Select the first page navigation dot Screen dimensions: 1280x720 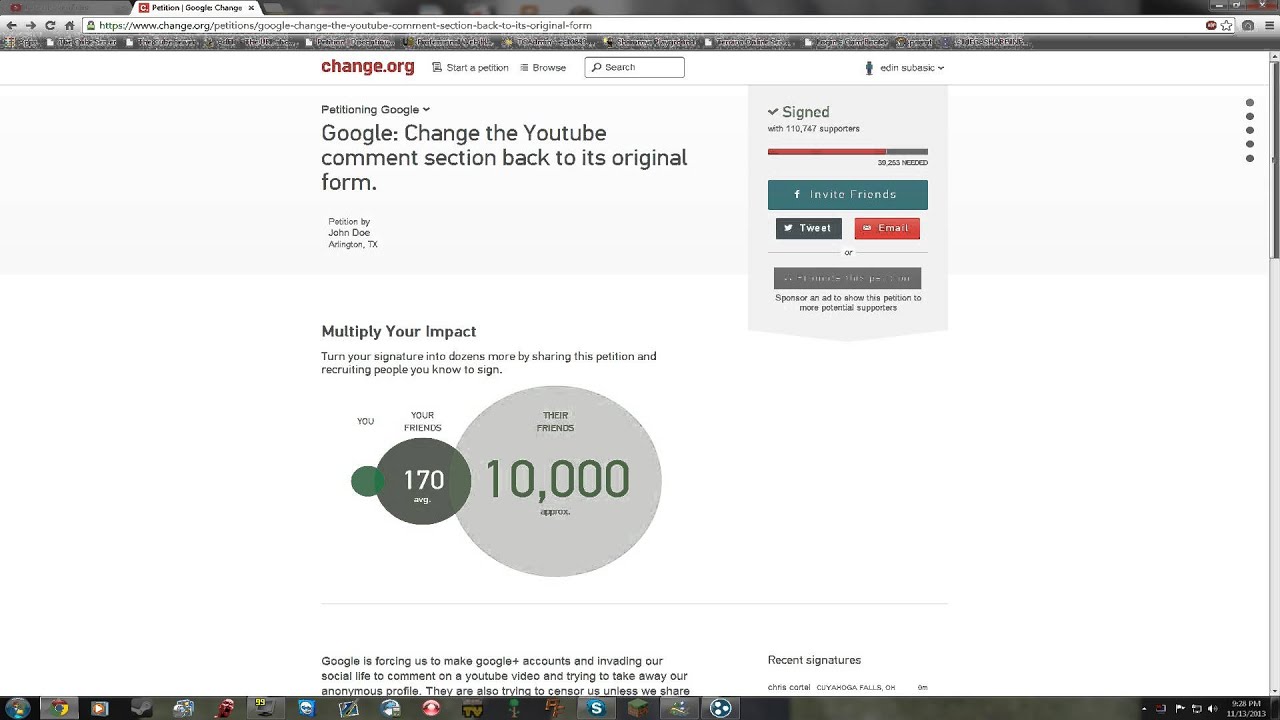tap(1250, 102)
